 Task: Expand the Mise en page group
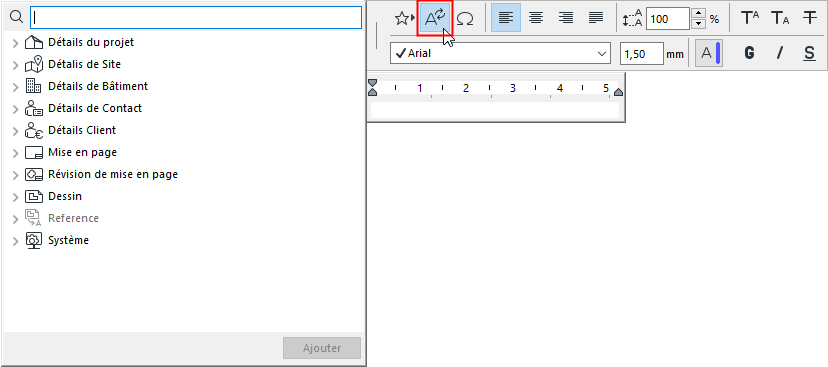[x=15, y=153]
